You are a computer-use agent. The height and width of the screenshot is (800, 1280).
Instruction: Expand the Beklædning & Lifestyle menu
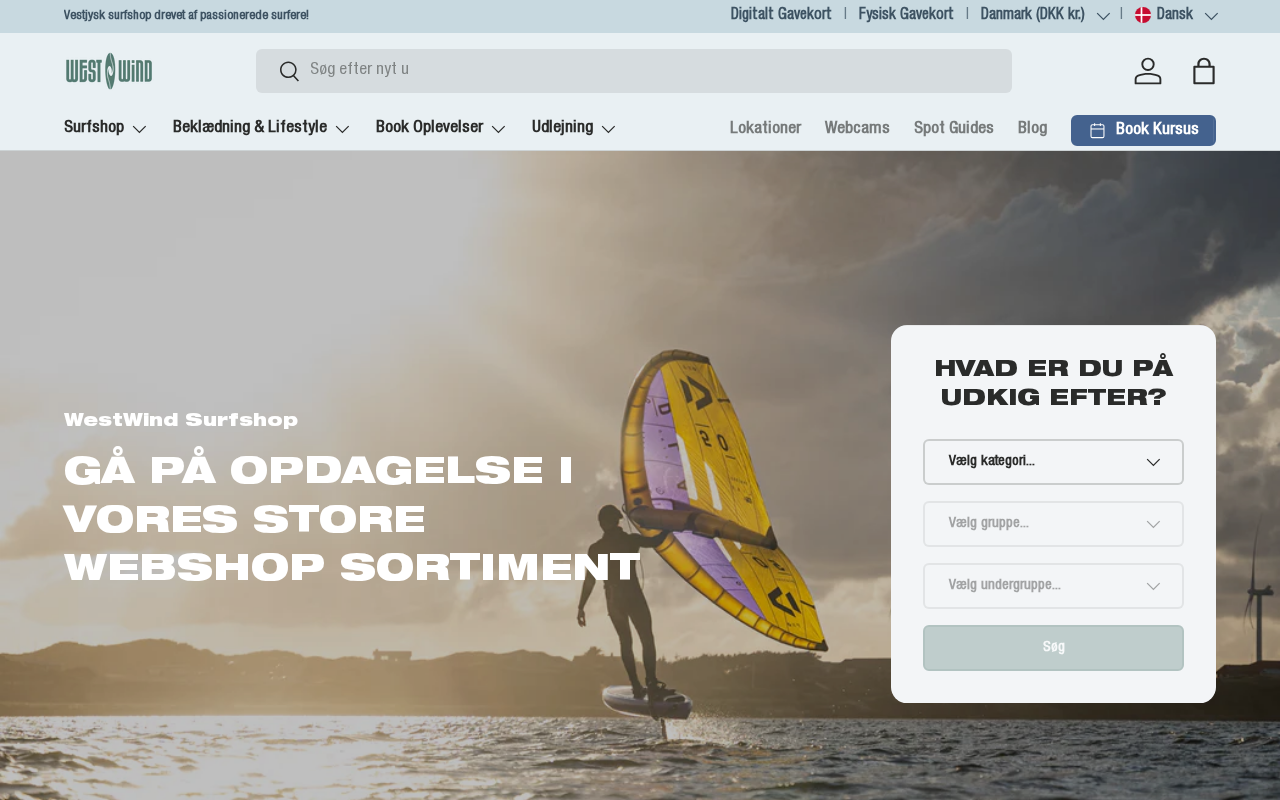coord(261,128)
